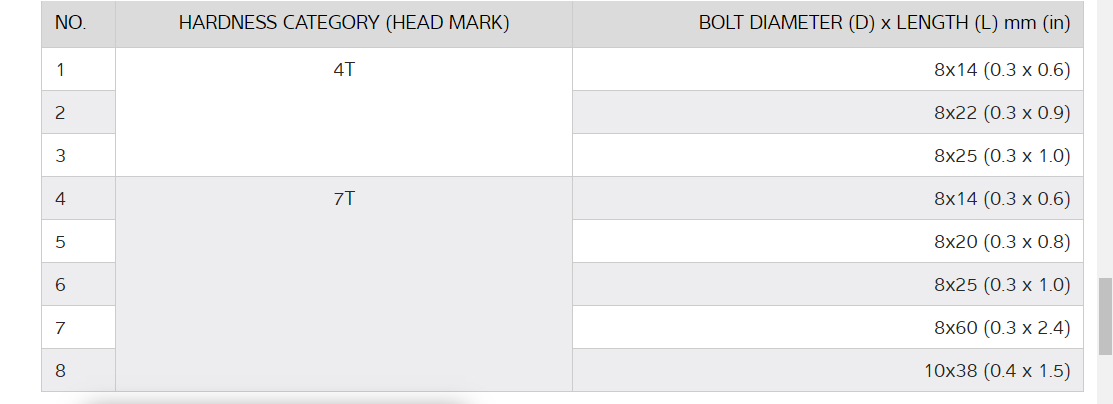Click the vertical scrollbar thumb

point(1104,314)
